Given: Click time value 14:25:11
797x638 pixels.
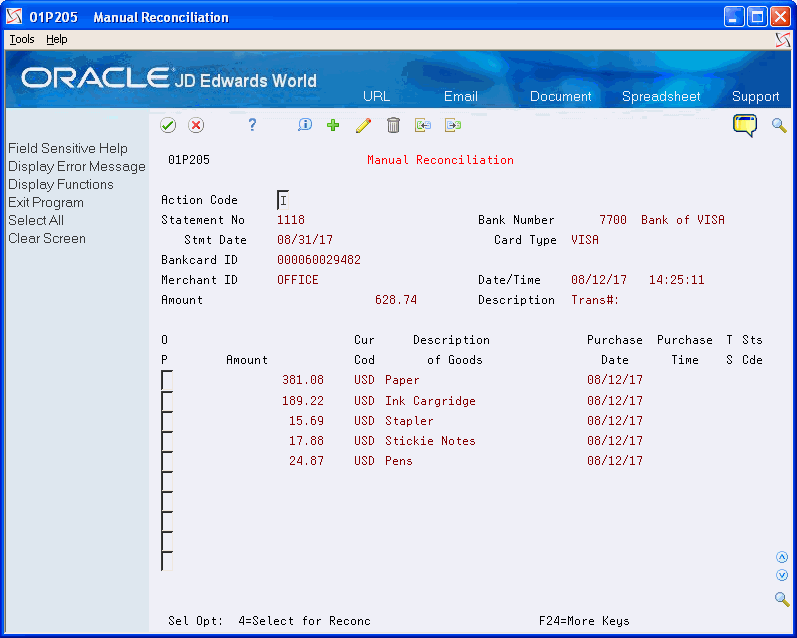Looking at the screenshot, I should click(677, 280).
